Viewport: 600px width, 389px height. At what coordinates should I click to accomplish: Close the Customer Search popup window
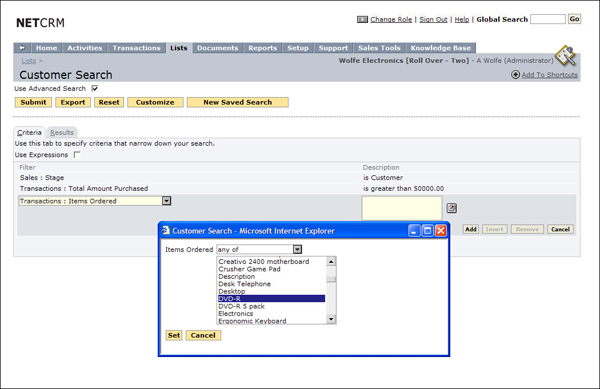point(441,231)
